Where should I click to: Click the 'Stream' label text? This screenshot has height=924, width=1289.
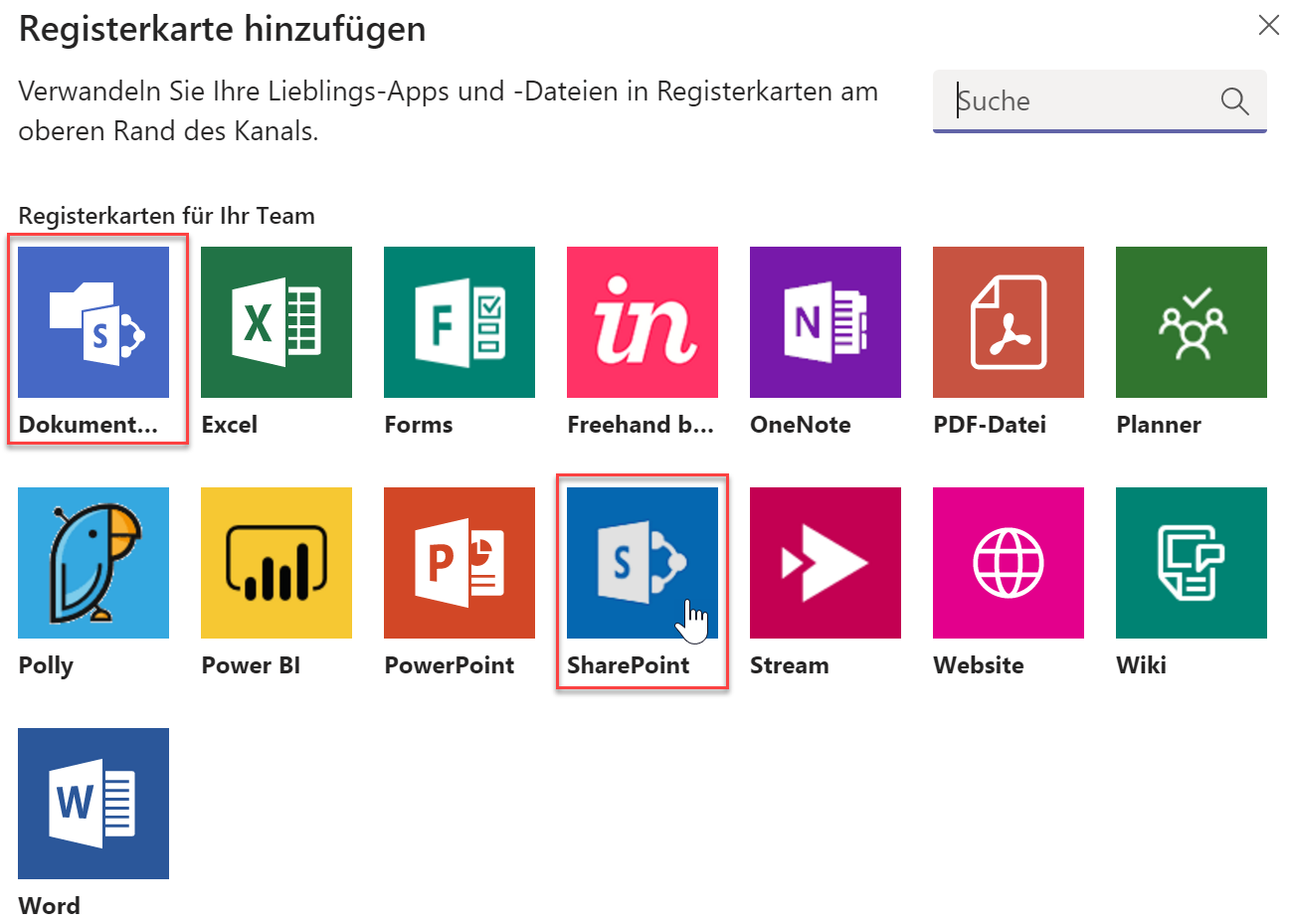(x=790, y=665)
